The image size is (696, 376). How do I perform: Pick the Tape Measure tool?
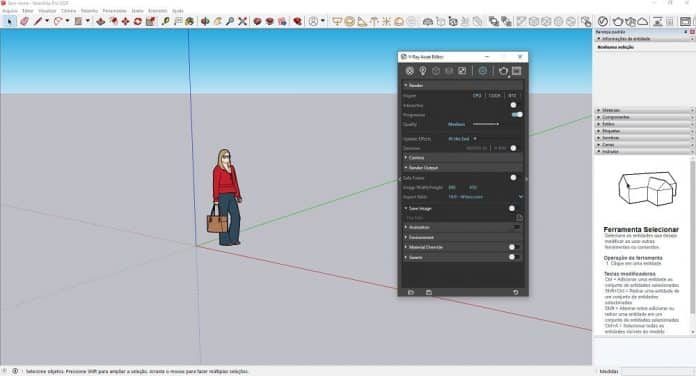[166, 21]
